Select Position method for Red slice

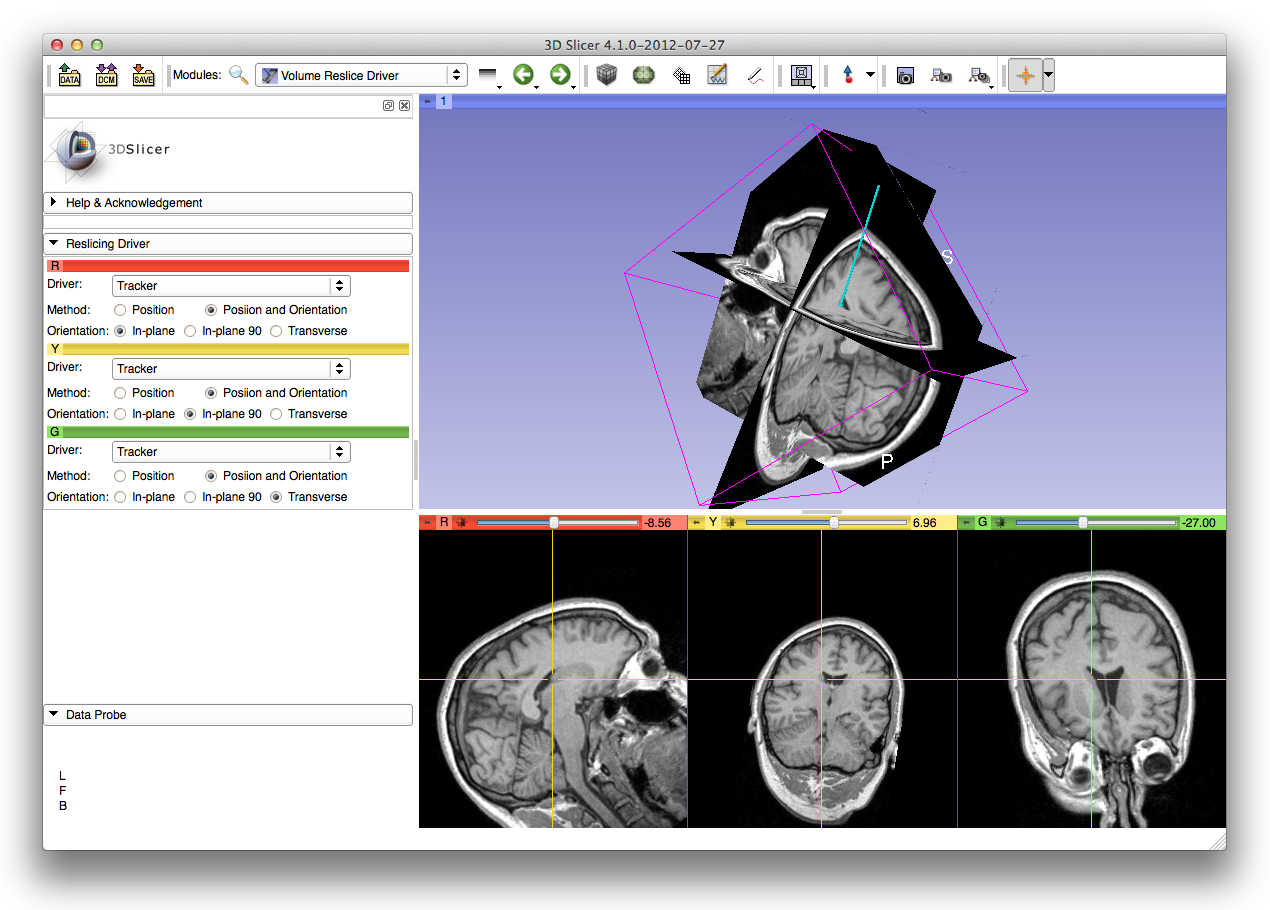(x=121, y=310)
